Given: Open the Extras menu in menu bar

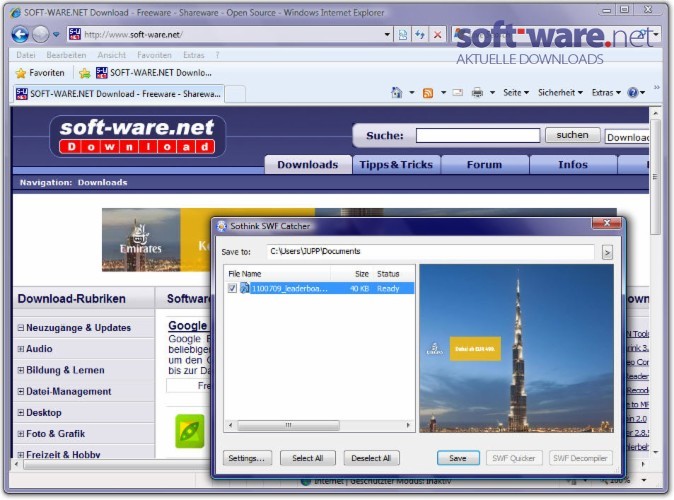Looking at the screenshot, I should tap(193, 55).
